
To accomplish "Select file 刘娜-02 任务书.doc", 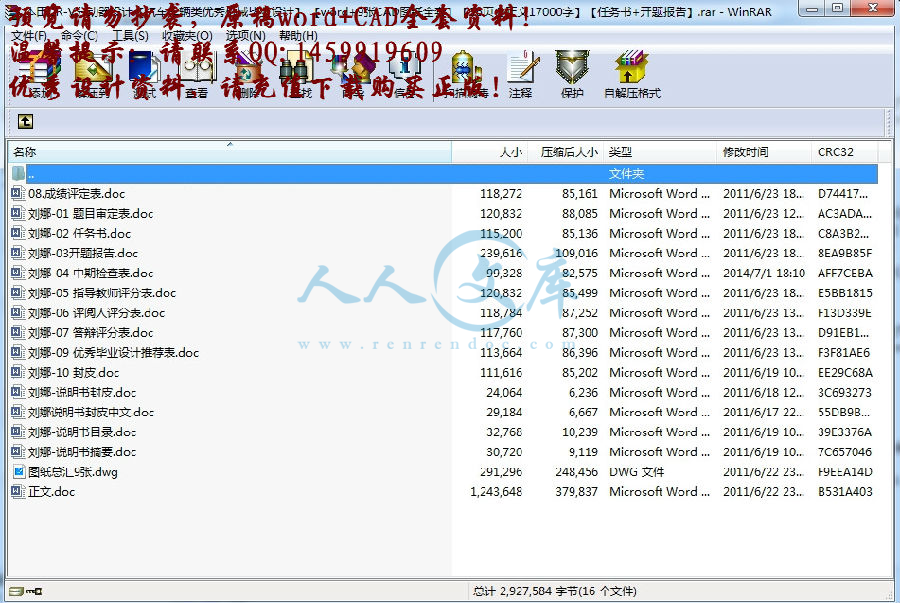I will (443, 234).
